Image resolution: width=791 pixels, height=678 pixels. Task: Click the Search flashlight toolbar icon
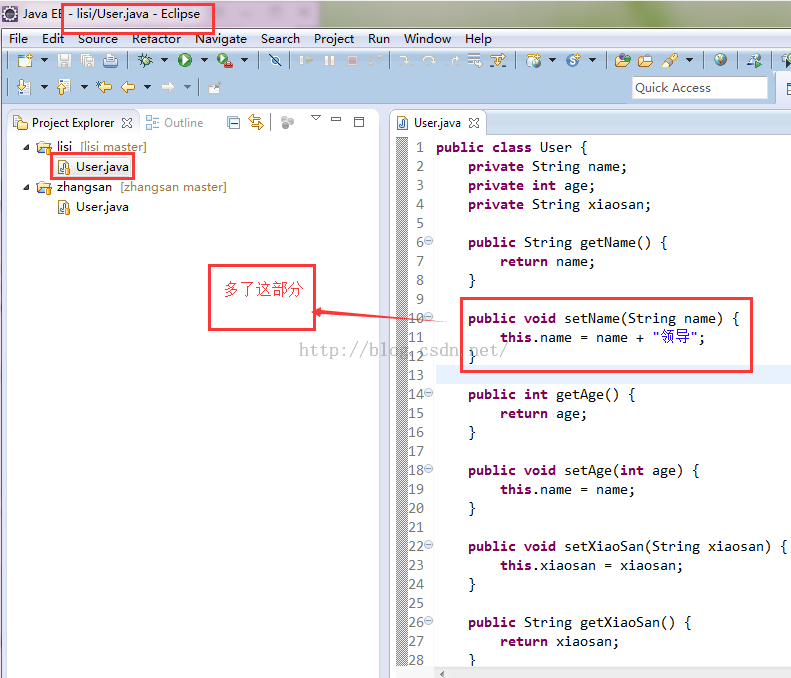tap(670, 61)
